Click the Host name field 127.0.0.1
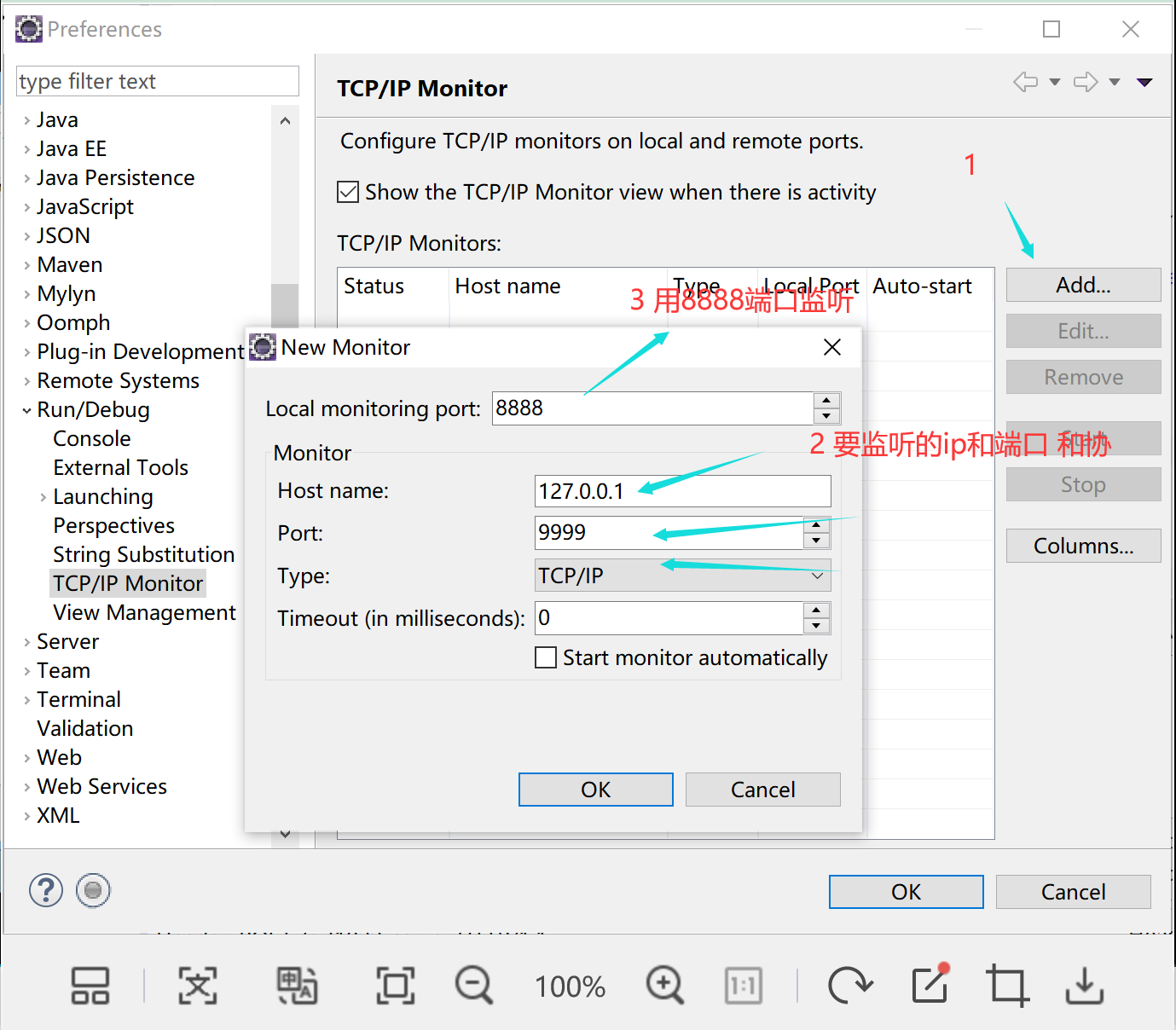The height and width of the screenshot is (1030, 1176). pos(682,491)
